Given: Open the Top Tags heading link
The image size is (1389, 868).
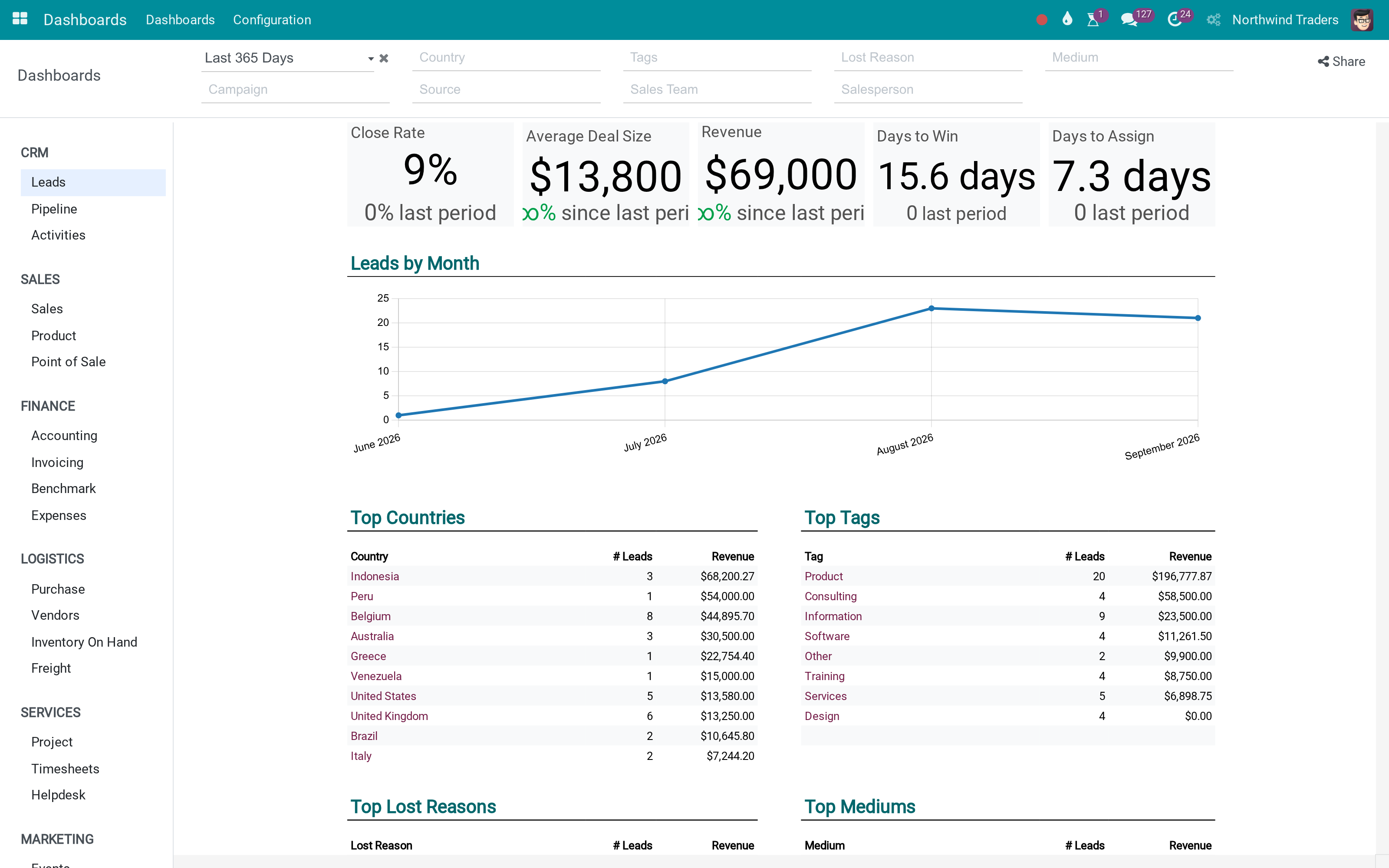Looking at the screenshot, I should [x=842, y=518].
